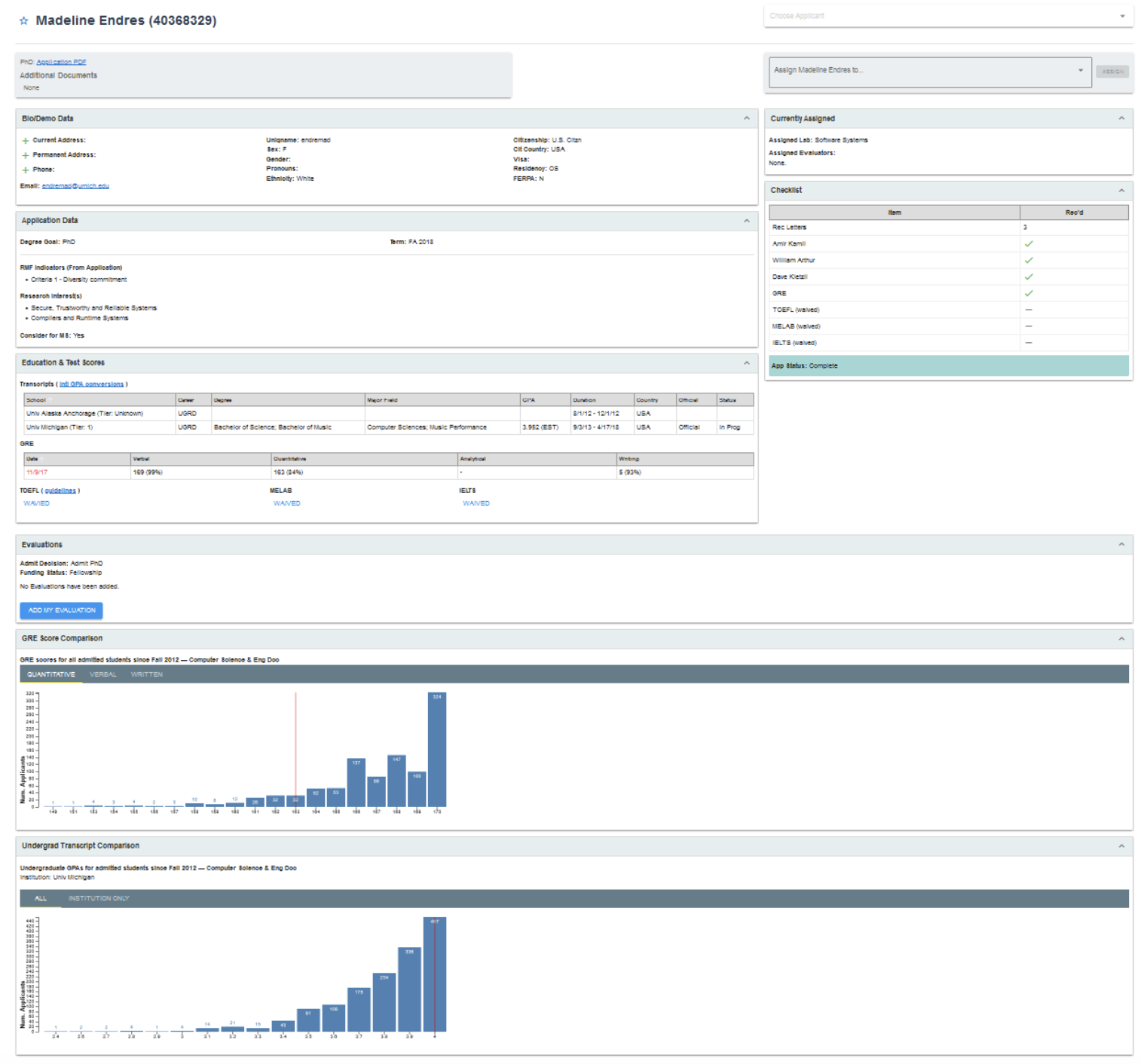The width and height of the screenshot is (1141, 1064).
Task: Open Assign Madeline Endres to dropdown
Action: point(929,71)
